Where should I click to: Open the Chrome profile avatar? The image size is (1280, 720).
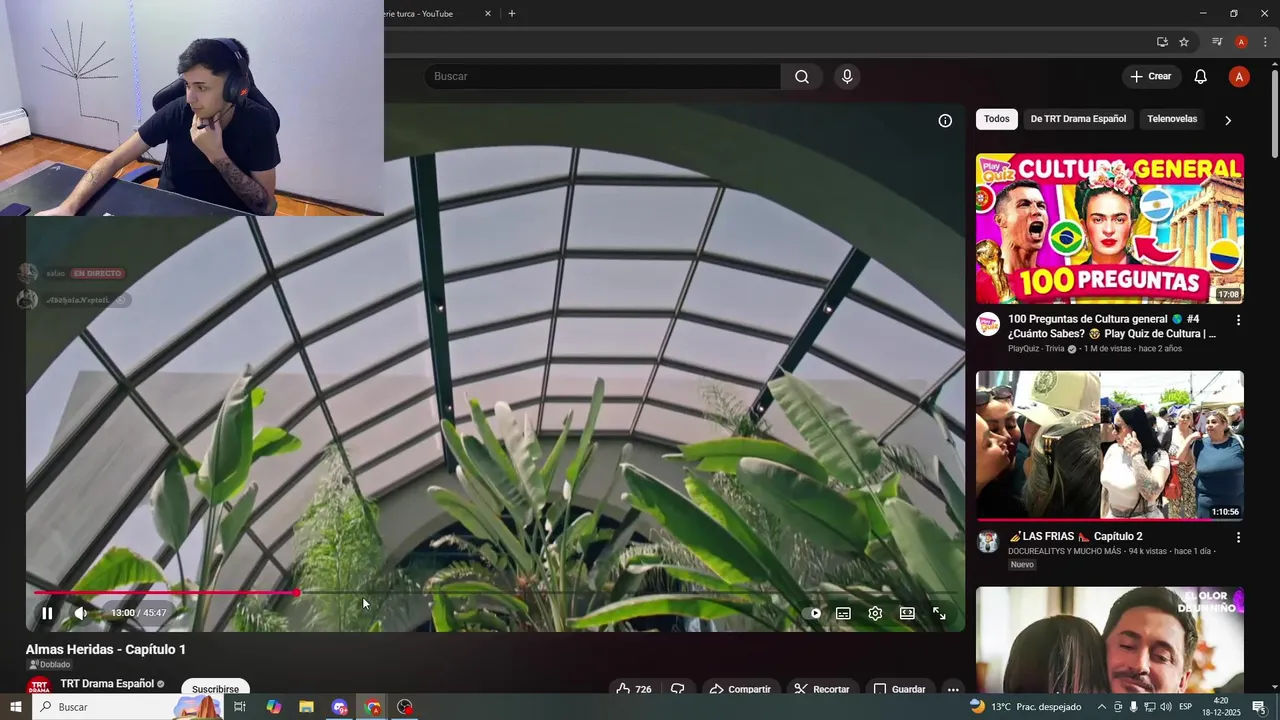[x=1241, y=42]
